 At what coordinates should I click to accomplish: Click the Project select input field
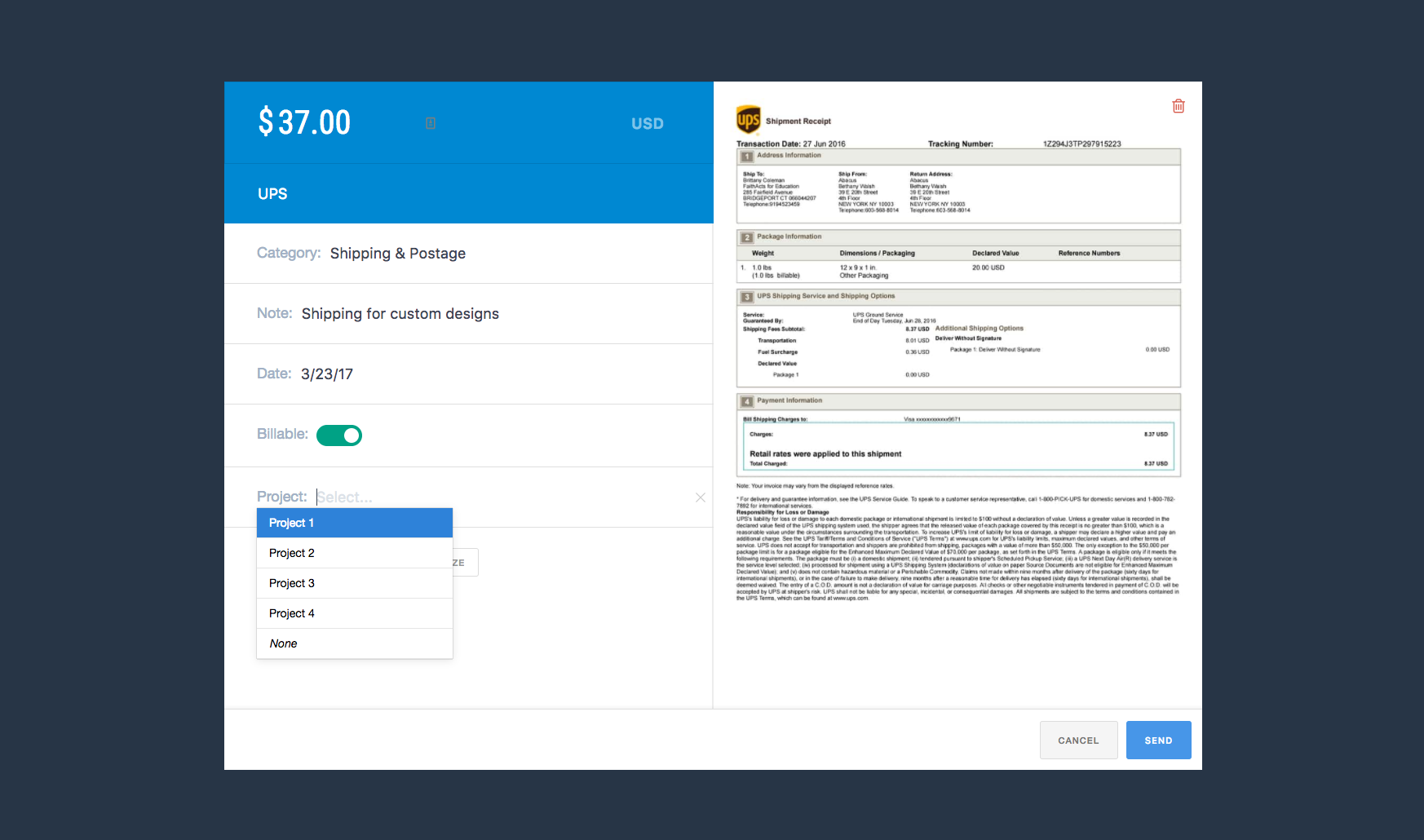502,497
